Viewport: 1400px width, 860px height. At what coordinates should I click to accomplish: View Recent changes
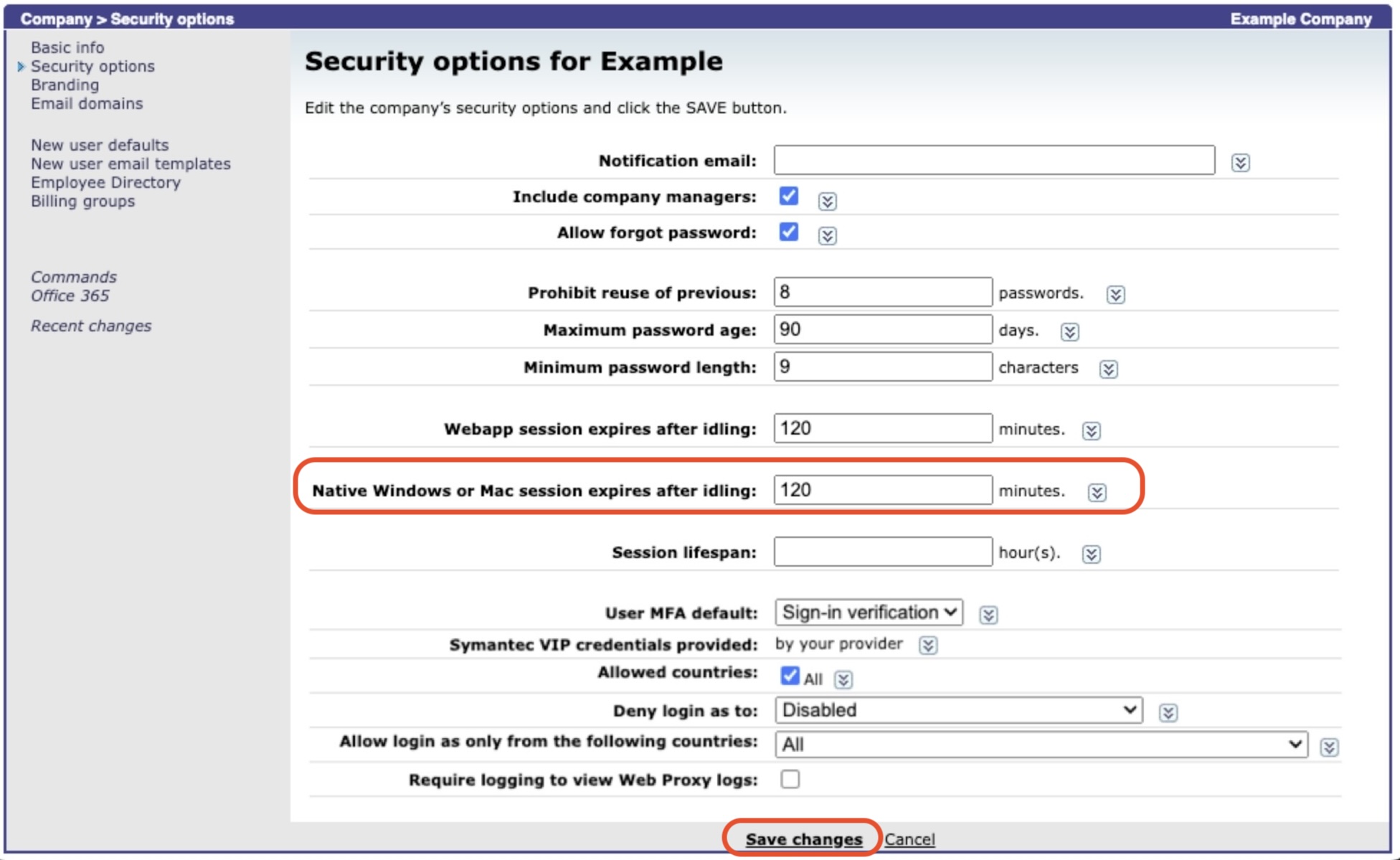pyautogui.click(x=91, y=326)
